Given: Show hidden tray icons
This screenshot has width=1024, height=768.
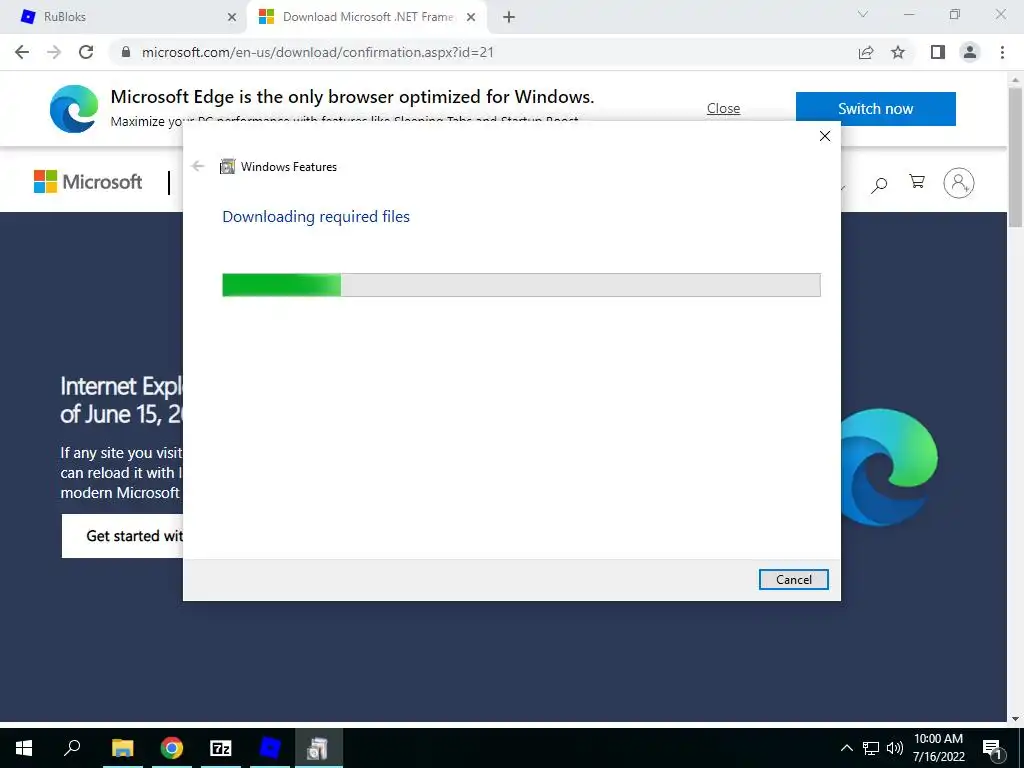Looking at the screenshot, I should click(846, 748).
